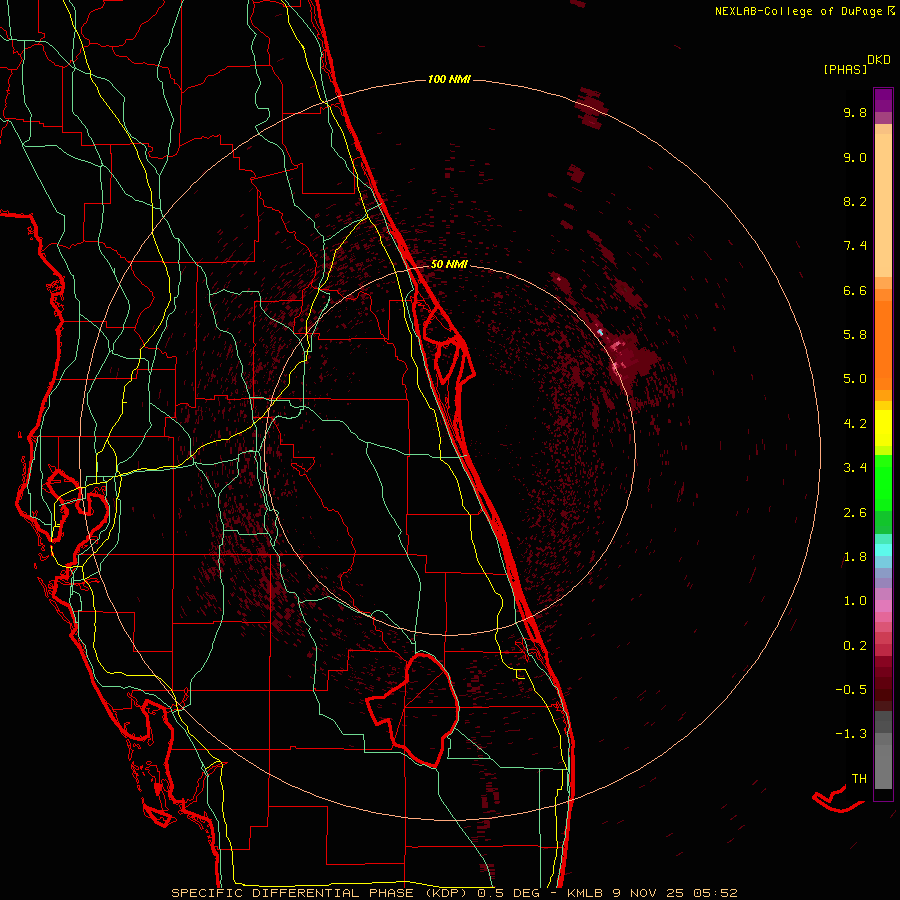900x900 pixels.
Task: Click the 4.2 value on the color scale
Action: [x=855, y=424]
